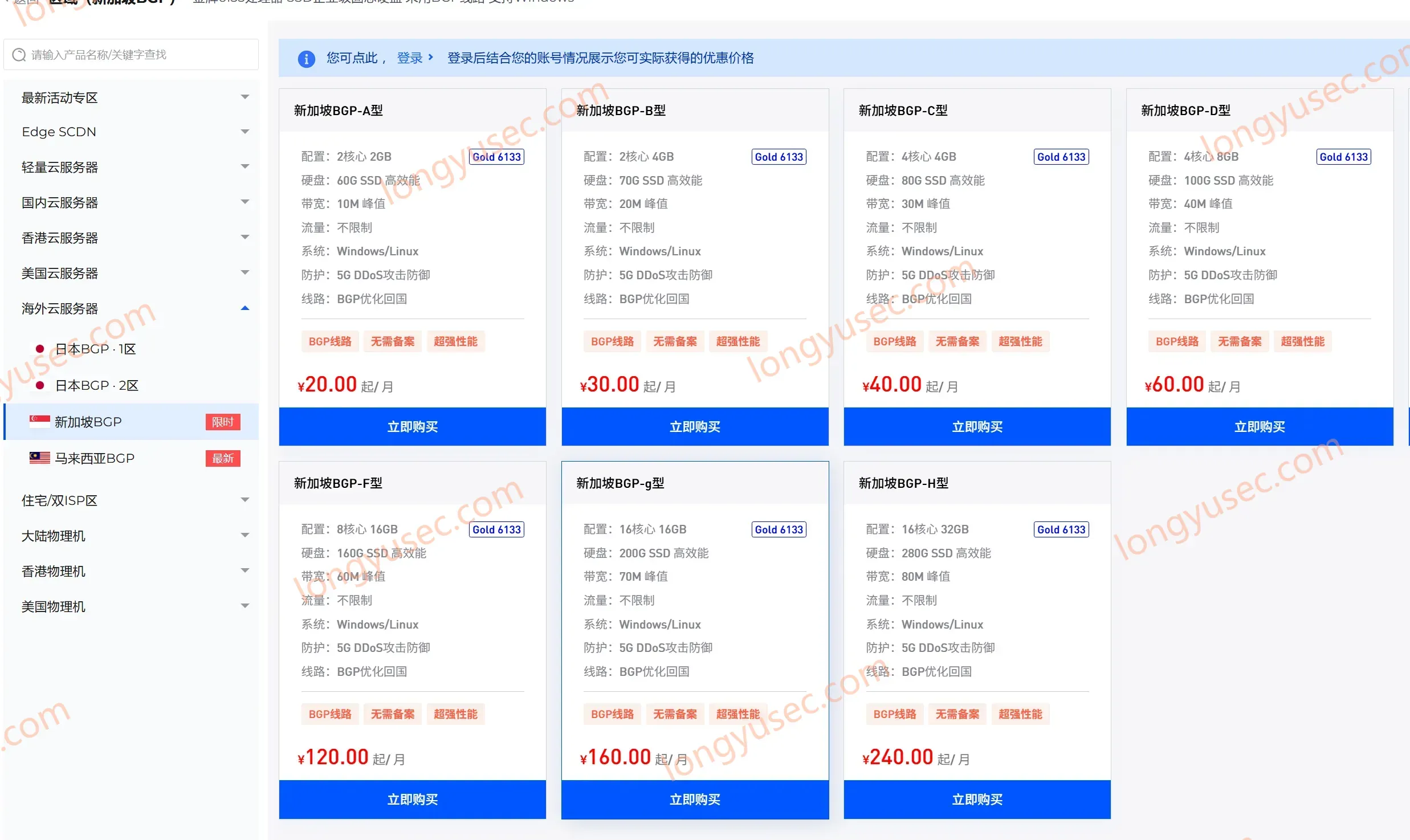Click 带宽: 70M 峰值 text
Screen dimensions: 1410x840
[x=625, y=576]
